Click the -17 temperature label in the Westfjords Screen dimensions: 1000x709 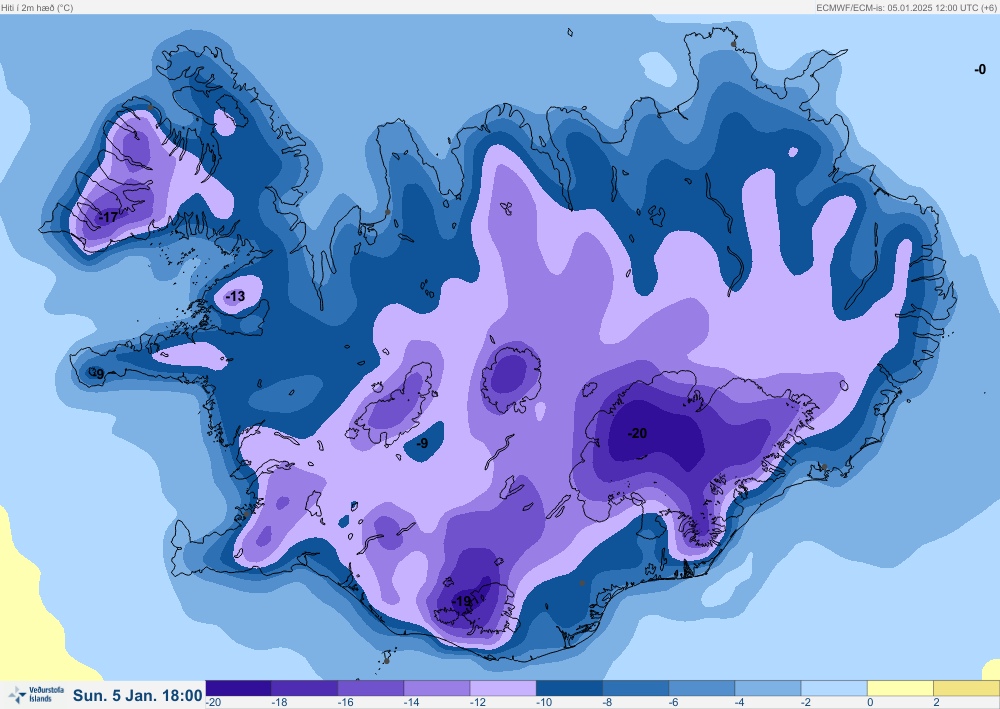pos(108,217)
